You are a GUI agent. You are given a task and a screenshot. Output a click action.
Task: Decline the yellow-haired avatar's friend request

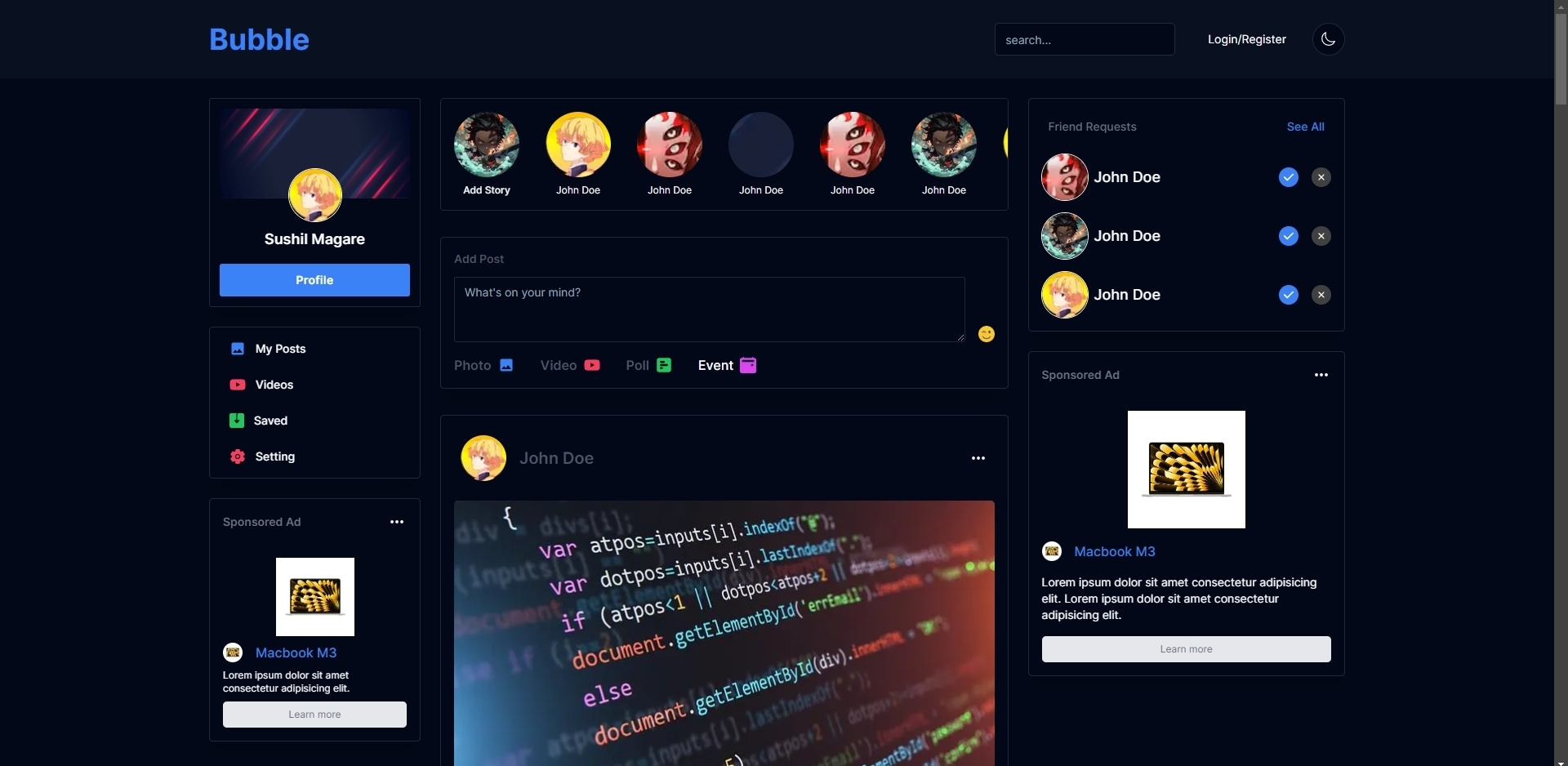[x=1321, y=295]
